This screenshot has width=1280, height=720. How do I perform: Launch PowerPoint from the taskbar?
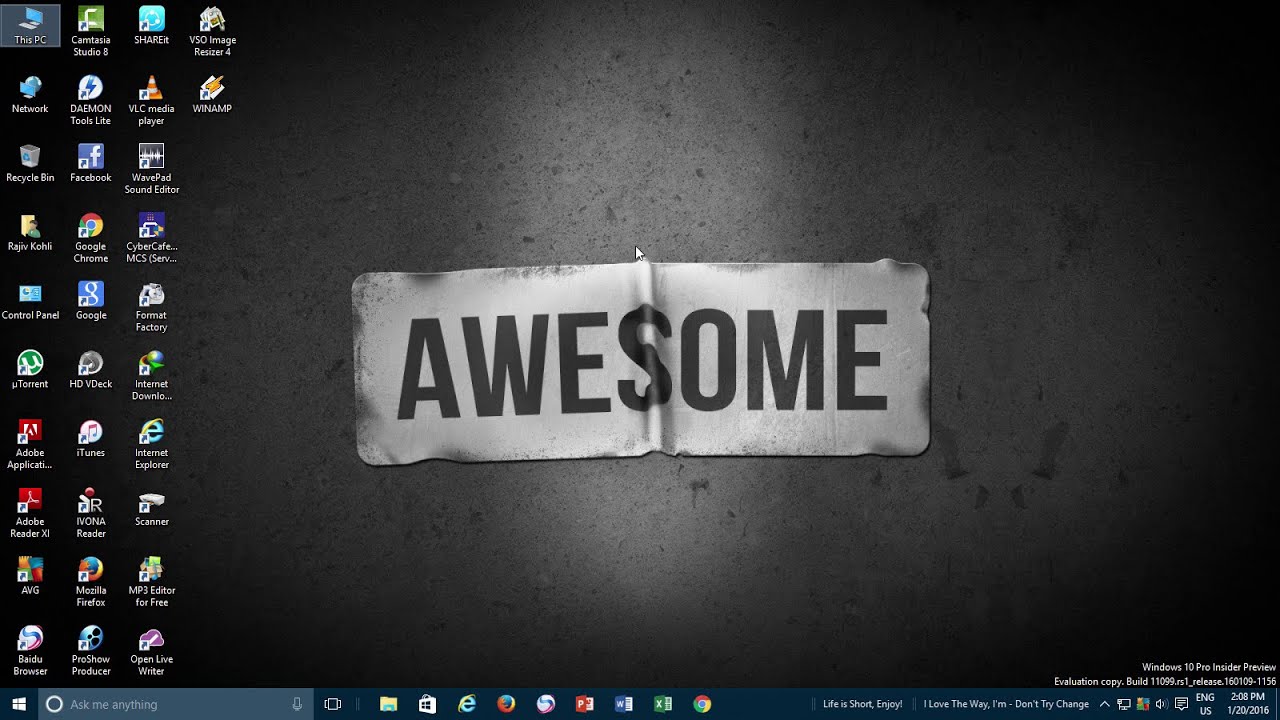click(584, 704)
